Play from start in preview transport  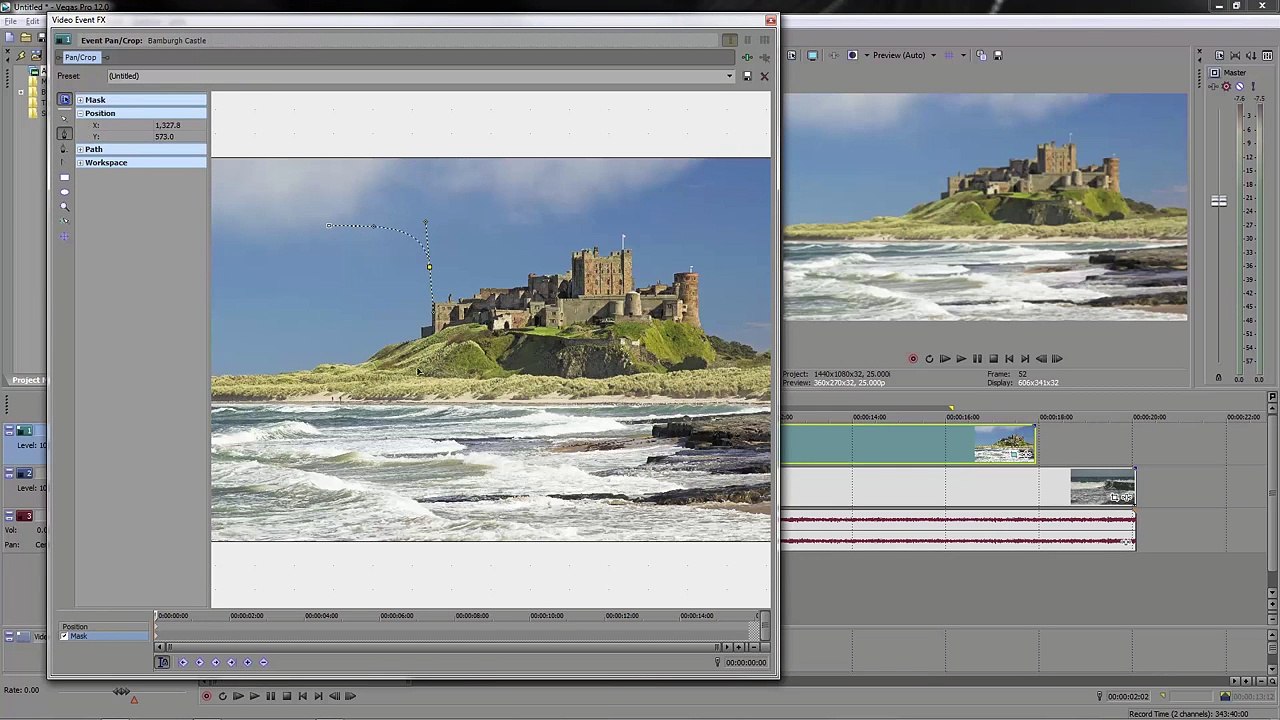[945, 358]
